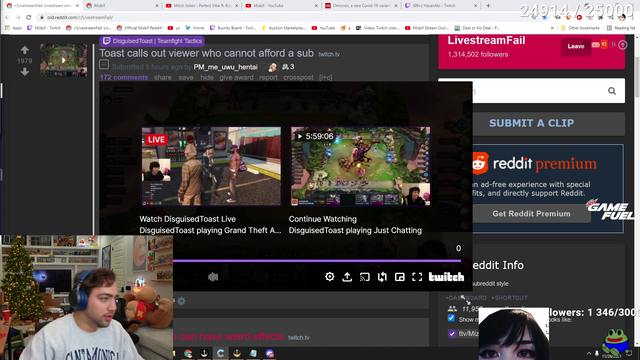Image resolution: width=640 pixels, height=360 pixels.
Task: Click the +SHORTCUT link
Action: pyautogui.click(x=509, y=298)
